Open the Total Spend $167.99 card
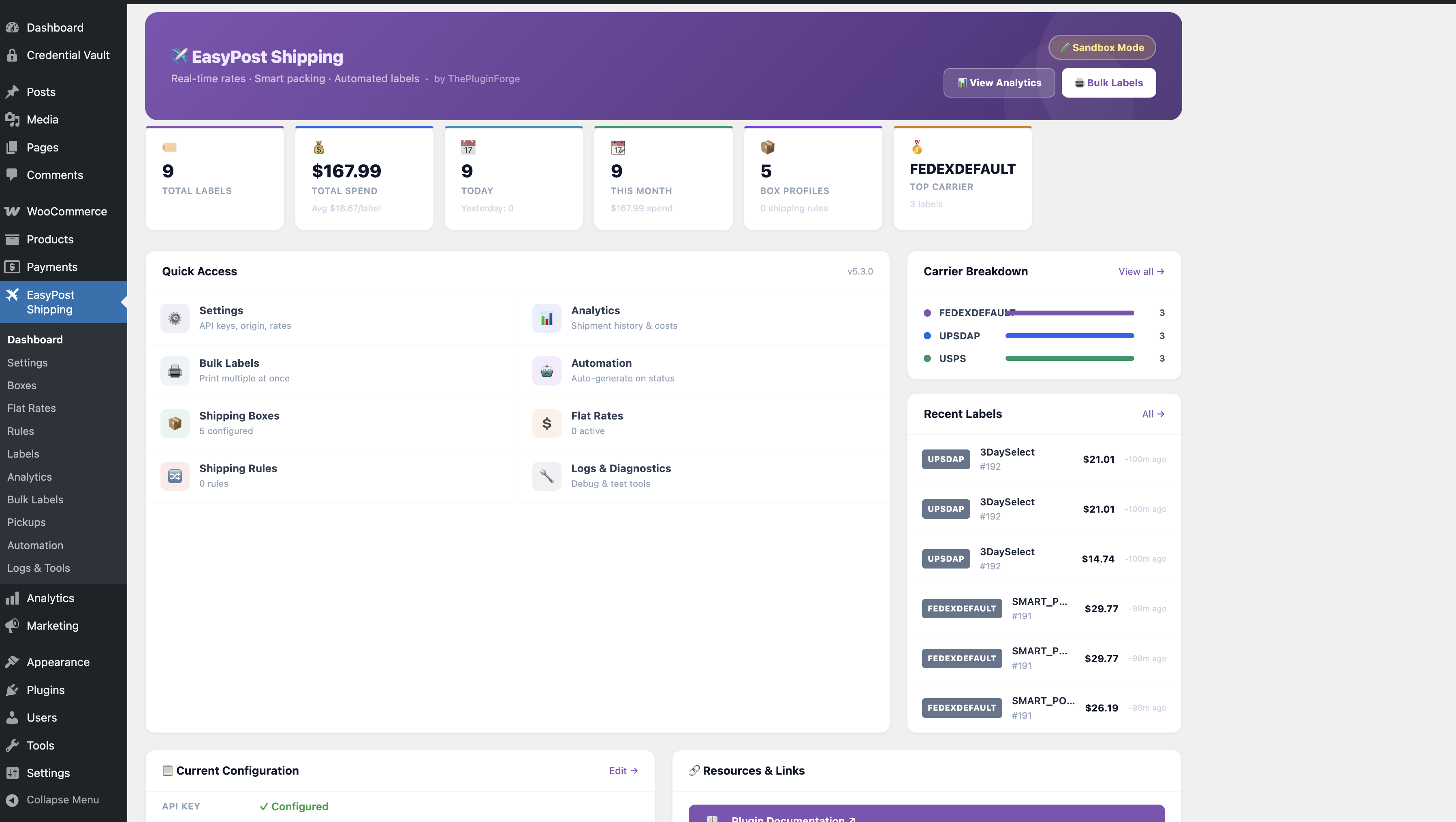 click(364, 178)
